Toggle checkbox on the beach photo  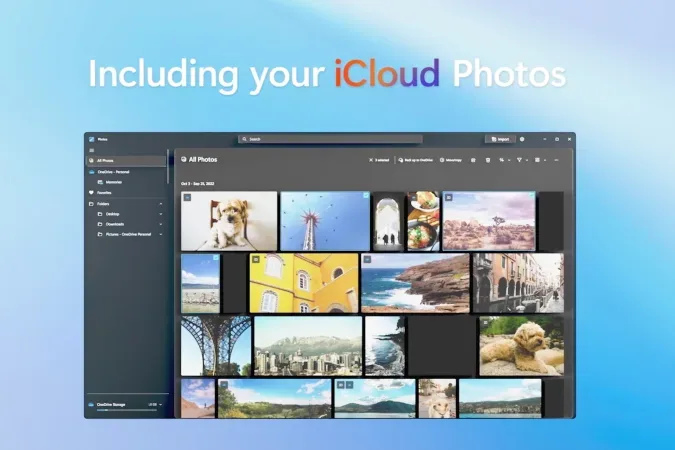tap(216, 258)
